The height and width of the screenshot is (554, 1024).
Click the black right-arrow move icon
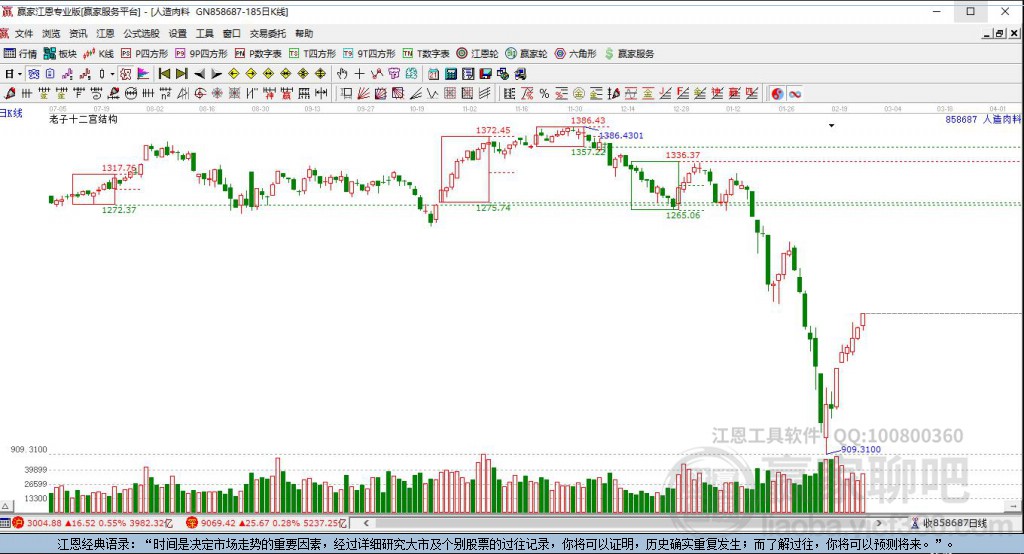(x=217, y=74)
